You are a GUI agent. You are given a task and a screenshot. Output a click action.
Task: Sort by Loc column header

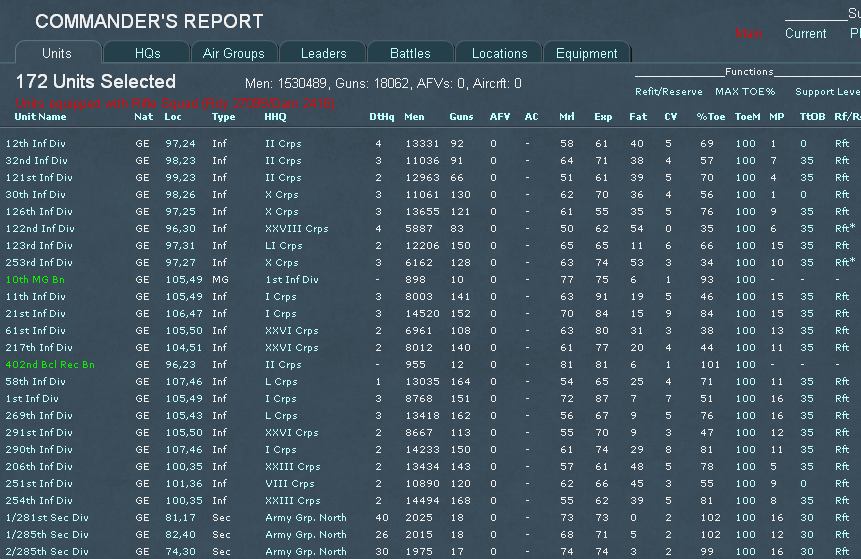click(x=172, y=116)
